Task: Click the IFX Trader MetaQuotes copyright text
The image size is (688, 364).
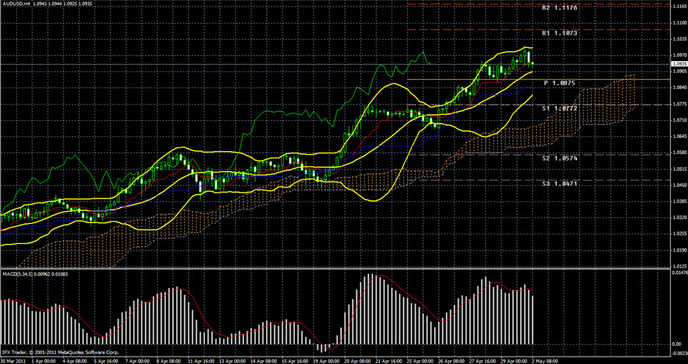Action: point(61,352)
